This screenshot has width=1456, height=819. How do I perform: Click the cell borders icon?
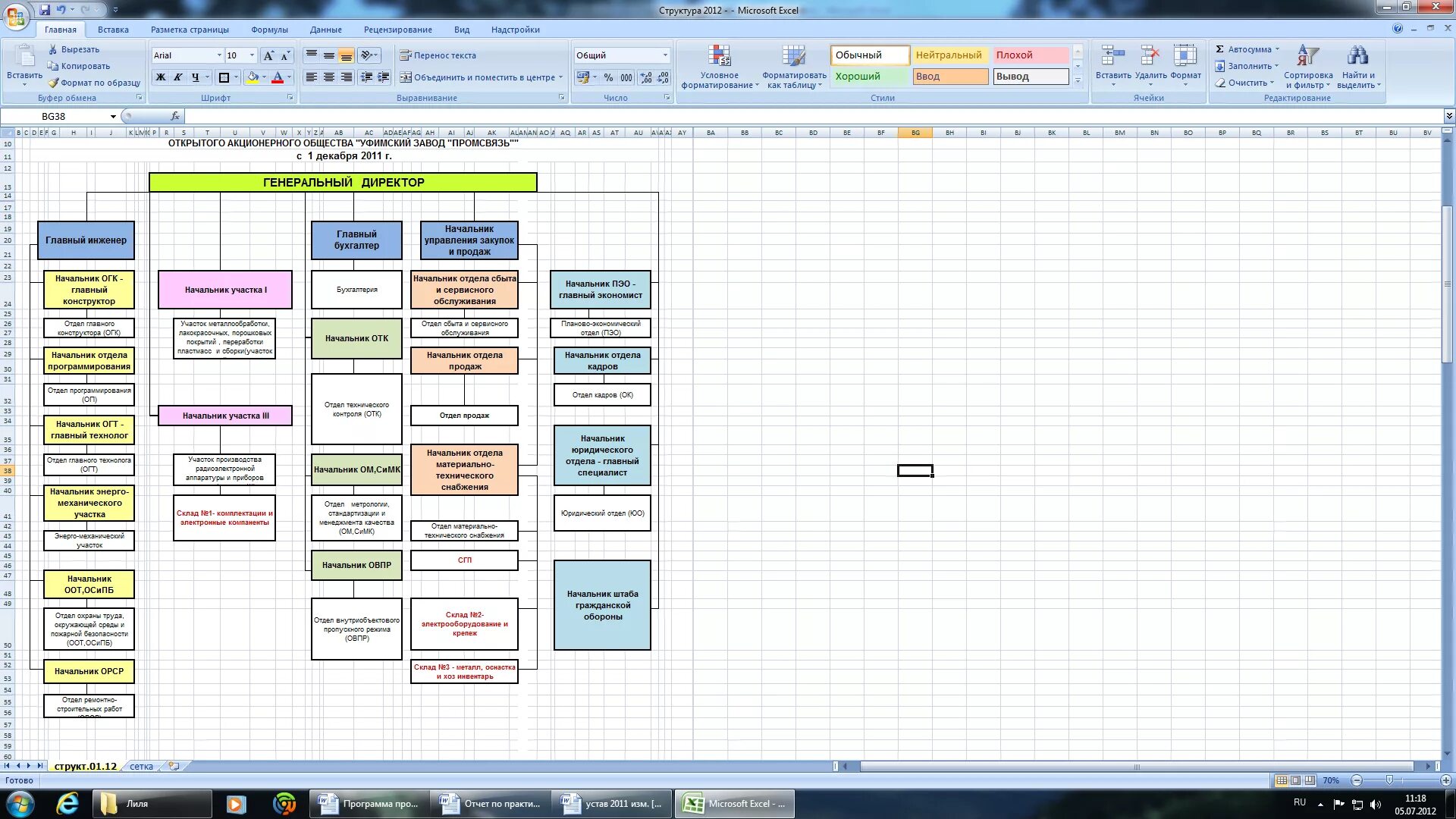pyautogui.click(x=224, y=77)
